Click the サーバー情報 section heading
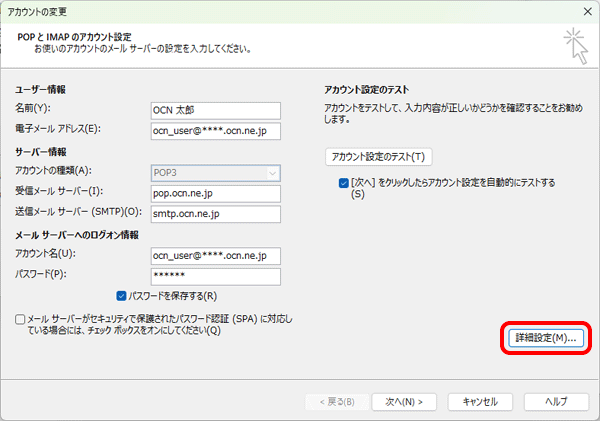 pyautogui.click(x=40, y=152)
